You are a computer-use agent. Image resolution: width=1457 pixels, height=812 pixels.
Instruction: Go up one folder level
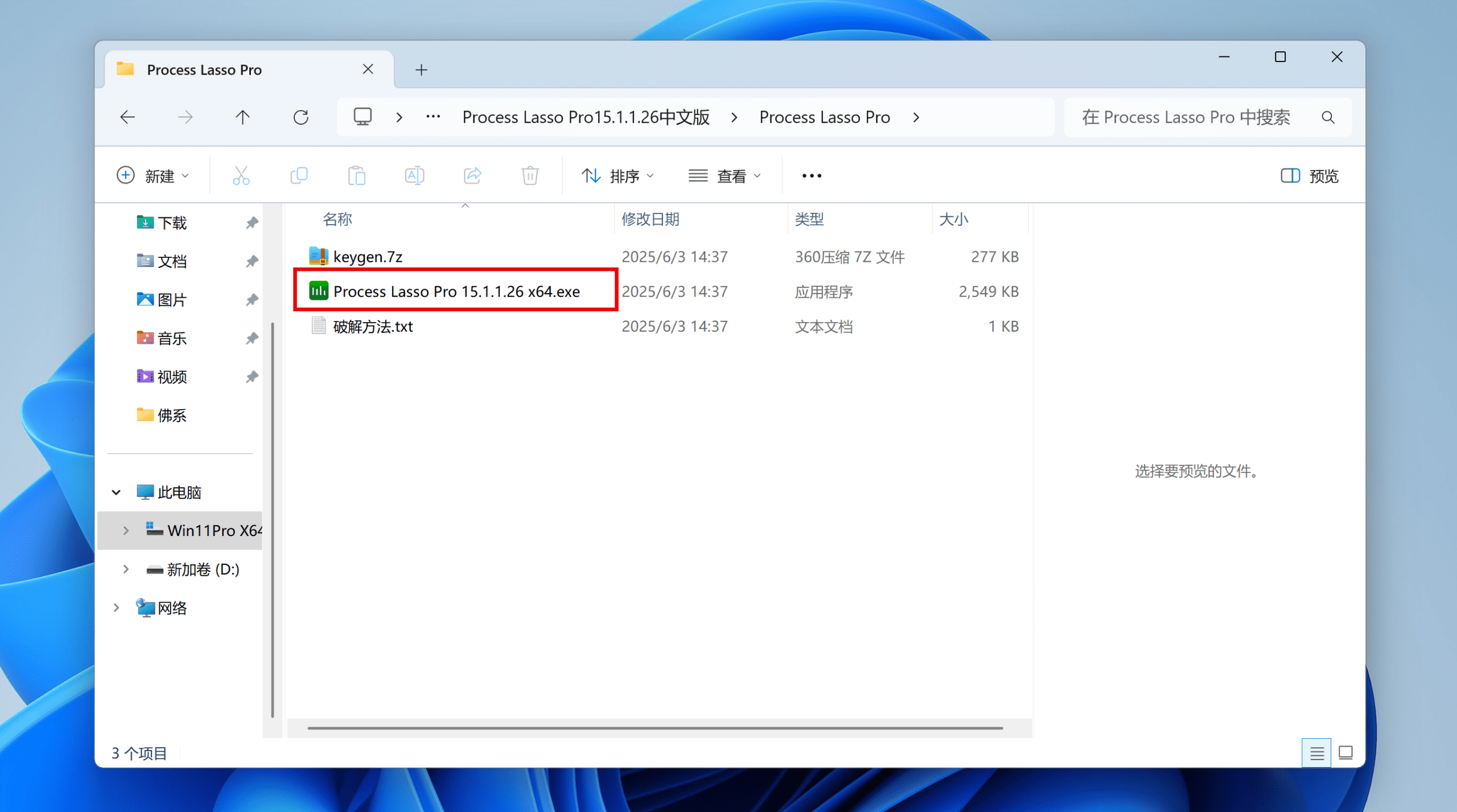pos(242,117)
